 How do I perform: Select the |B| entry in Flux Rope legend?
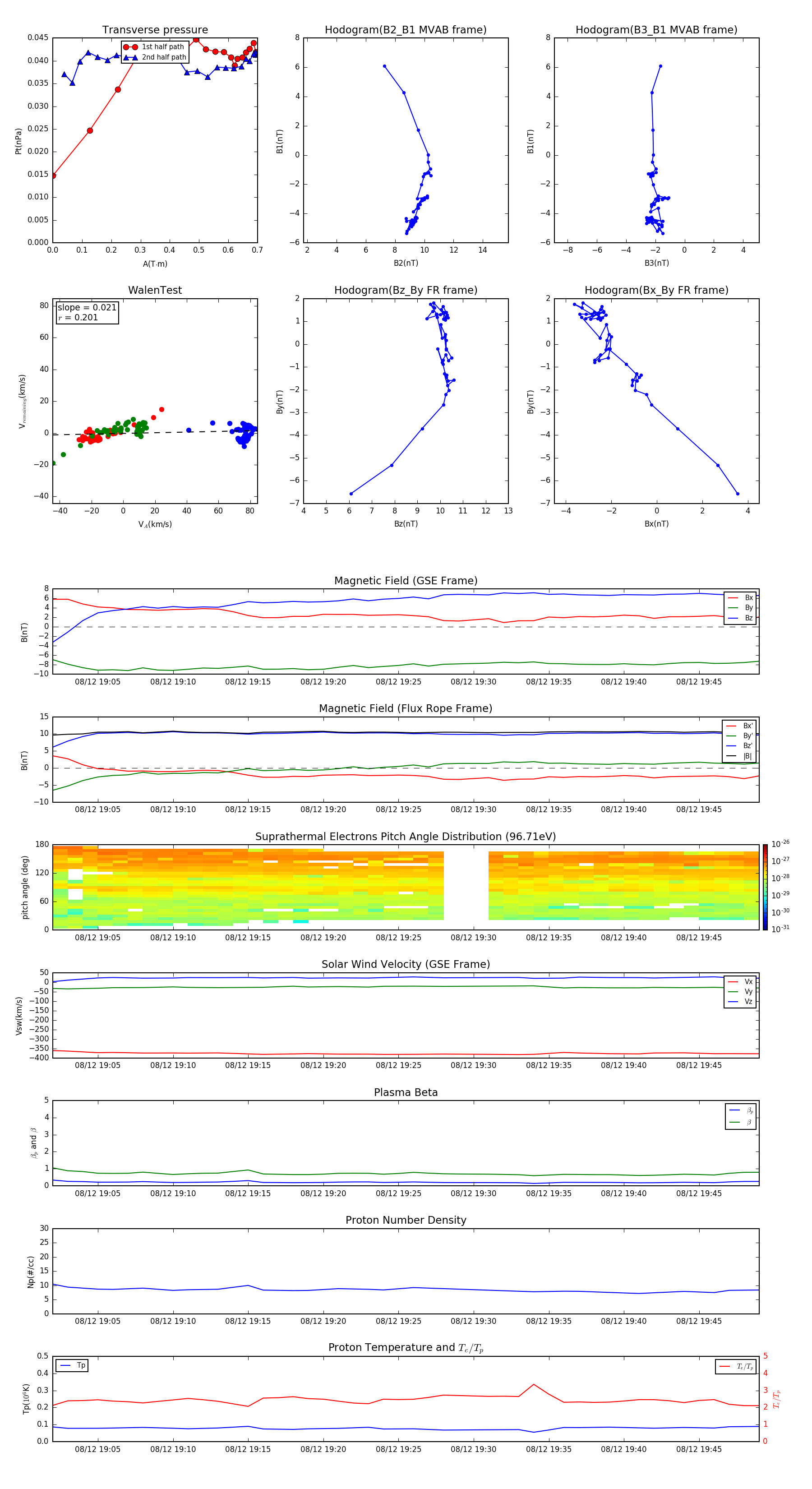(x=739, y=756)
